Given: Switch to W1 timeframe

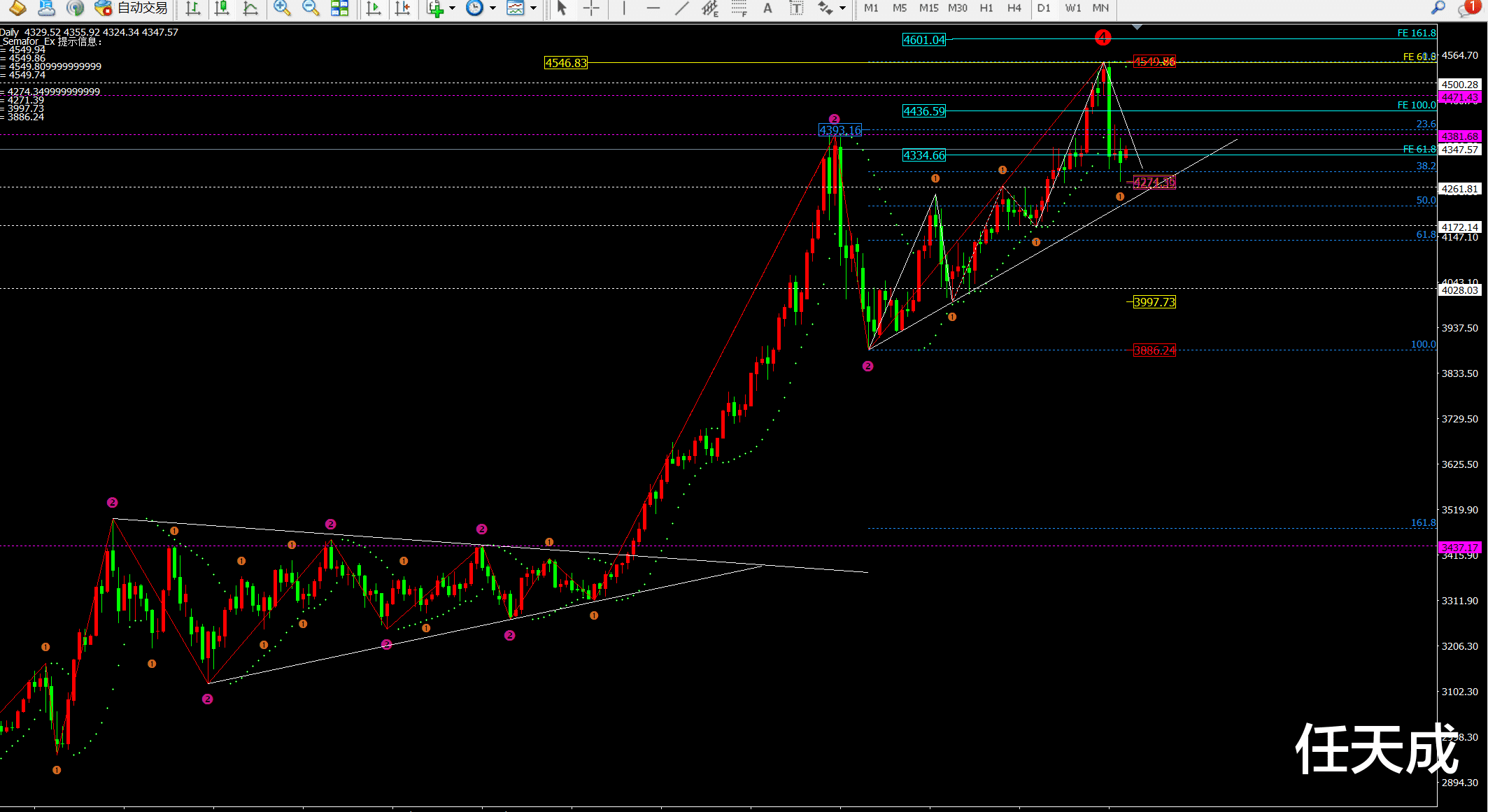Looking at the screenshot, I should click(x=1072, y=8).
